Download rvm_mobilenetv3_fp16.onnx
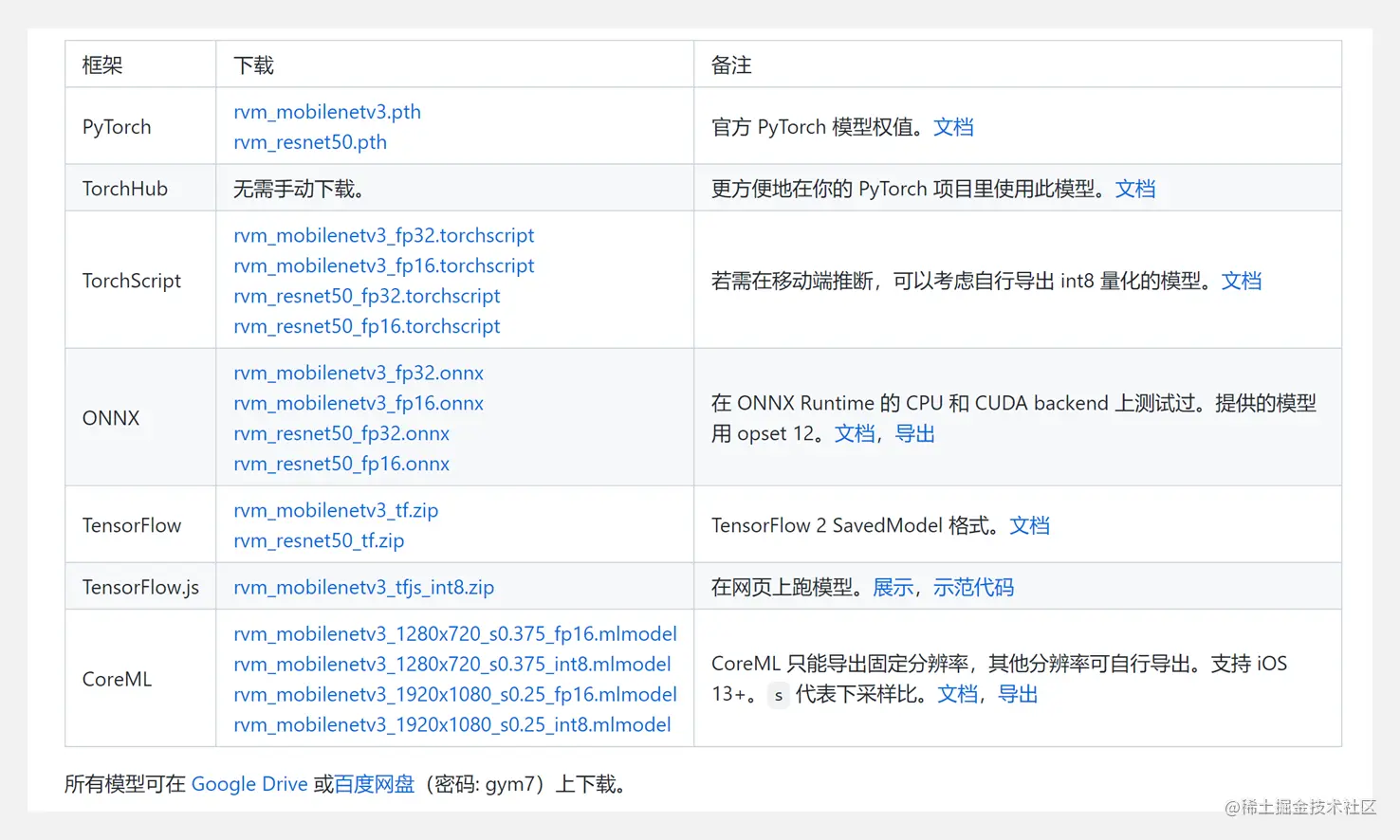The image size is (1400, 840). pos(359,403)
